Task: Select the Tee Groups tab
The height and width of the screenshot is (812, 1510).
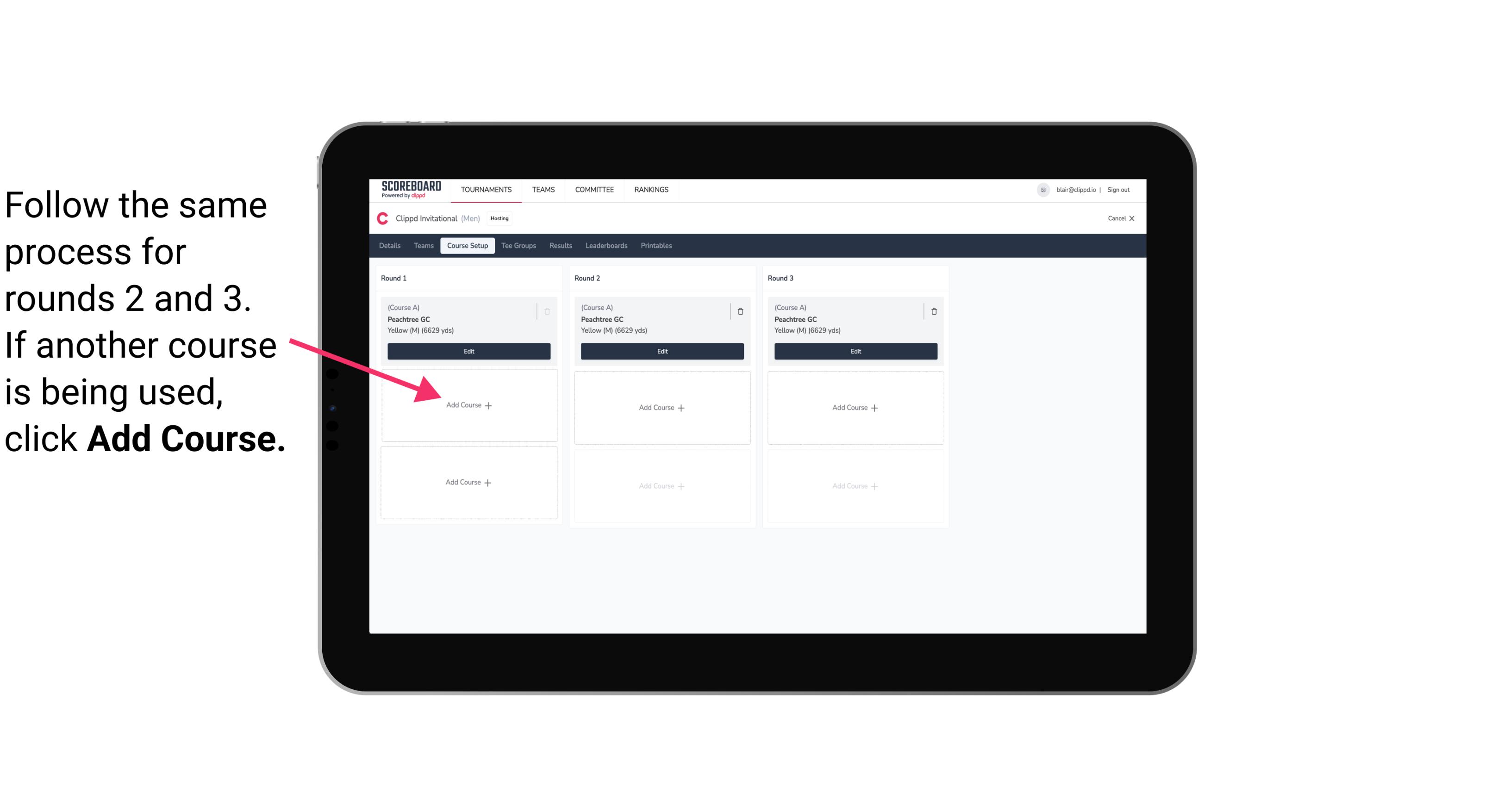Action: click(x=520, y=246)
